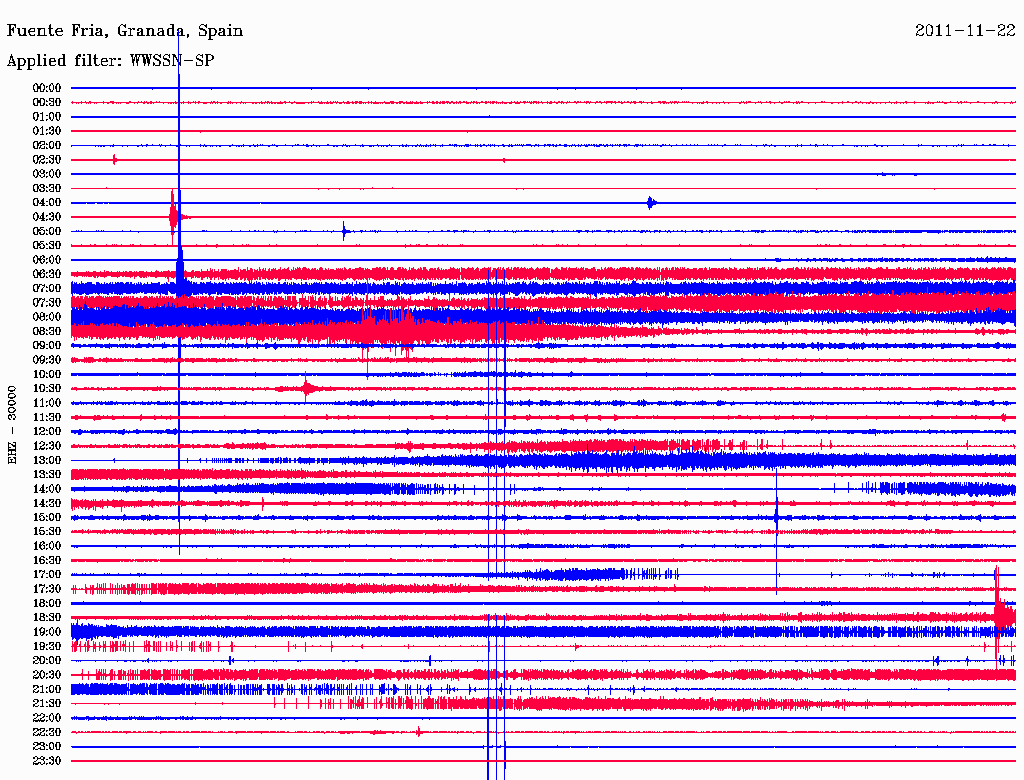Select the 20:00 time label
Viewport: 1024px width, 780px height.
(x=47, y=660)
